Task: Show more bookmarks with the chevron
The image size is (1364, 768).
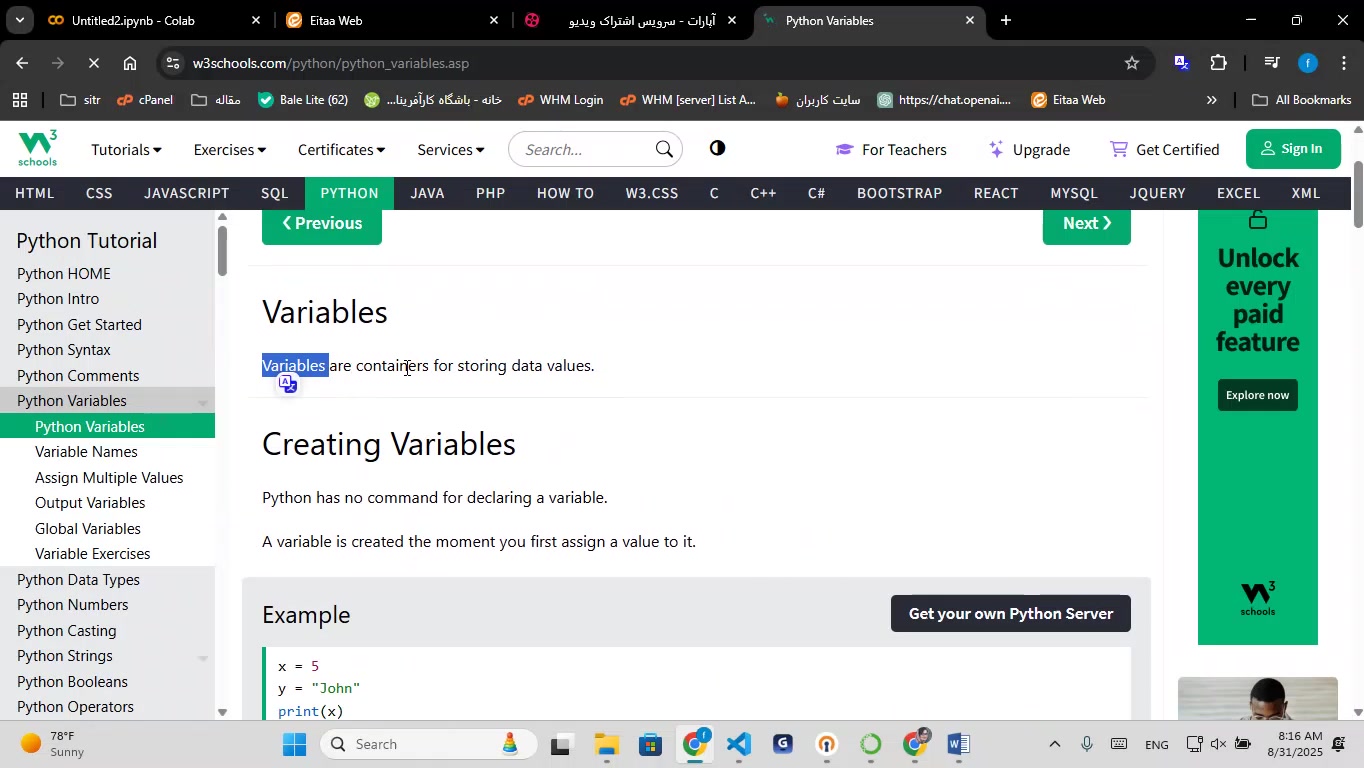Action: click(x=1212, y=100)
